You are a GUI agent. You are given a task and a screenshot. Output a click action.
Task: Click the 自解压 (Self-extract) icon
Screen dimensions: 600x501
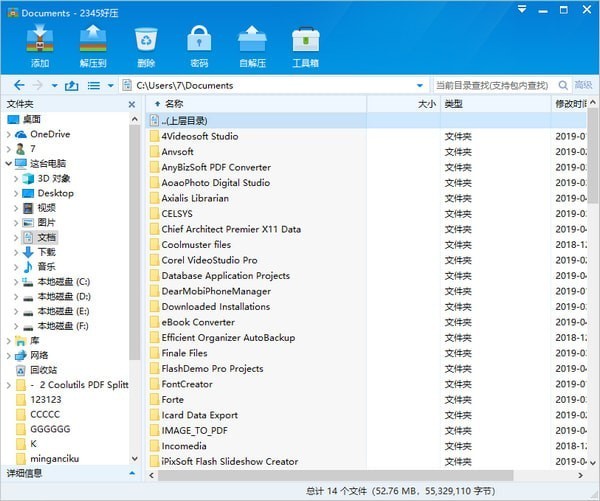point(252,46)
